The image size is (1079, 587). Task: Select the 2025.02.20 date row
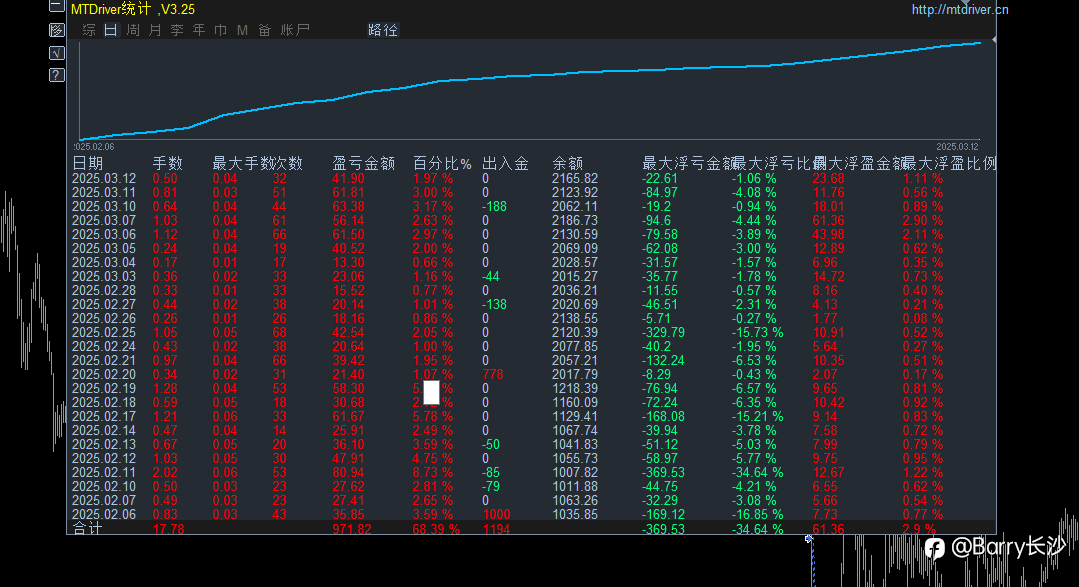[104, 374]
